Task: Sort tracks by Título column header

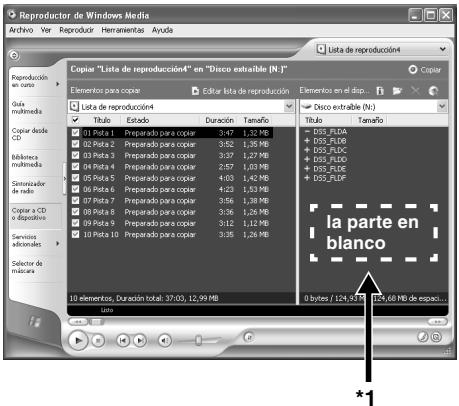Action: (102, 120)
